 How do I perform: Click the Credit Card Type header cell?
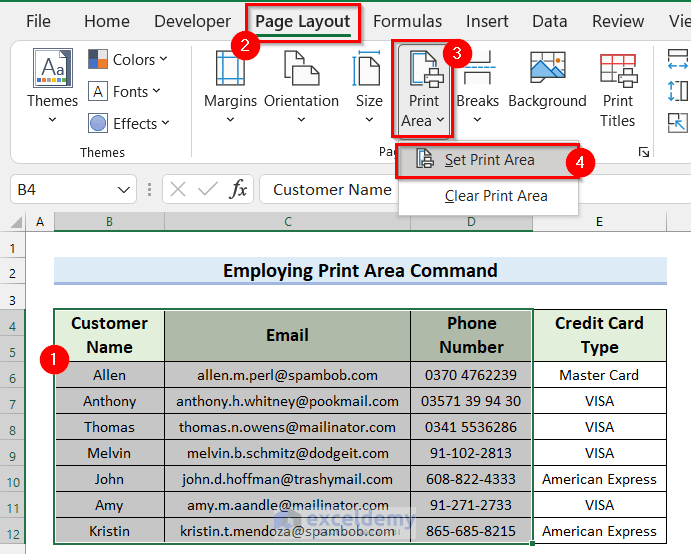599,335
